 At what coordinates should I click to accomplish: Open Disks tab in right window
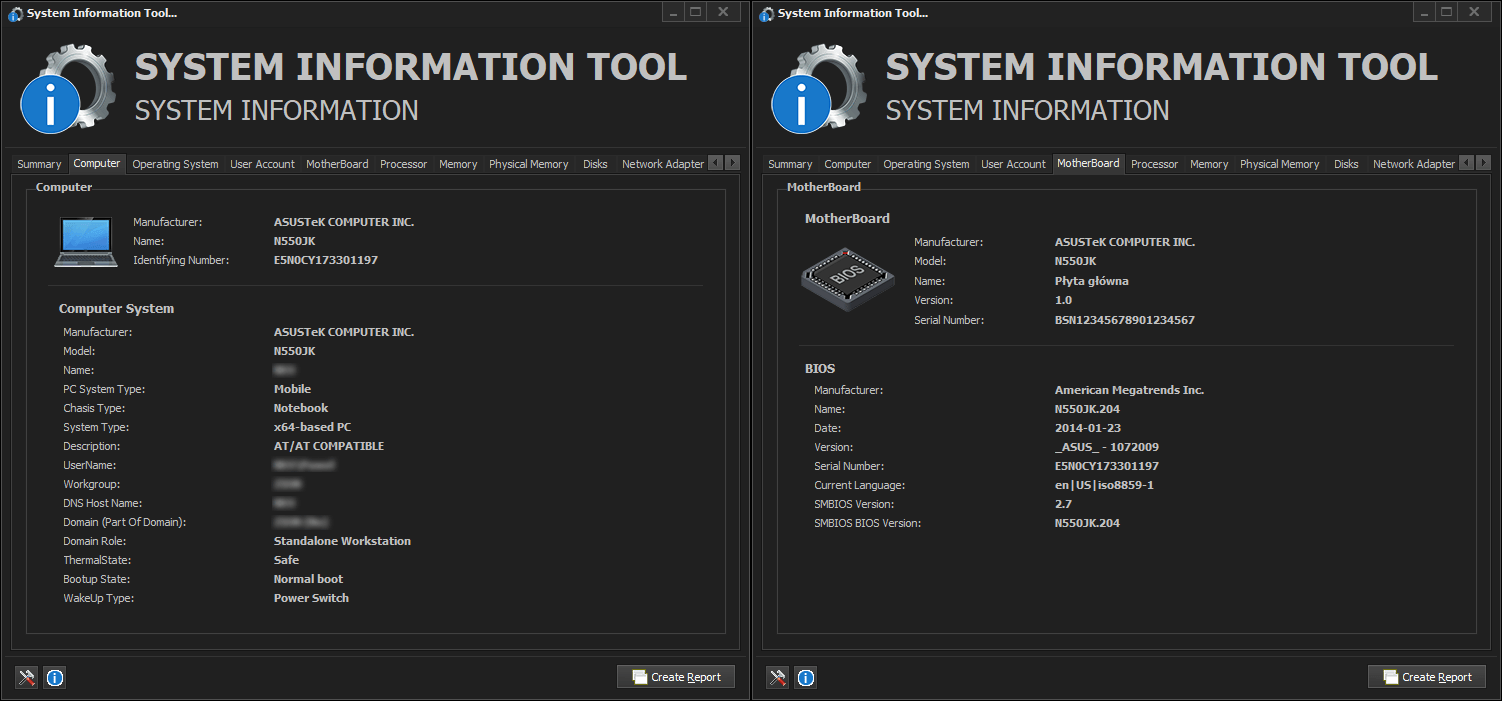pos(1346,164)
